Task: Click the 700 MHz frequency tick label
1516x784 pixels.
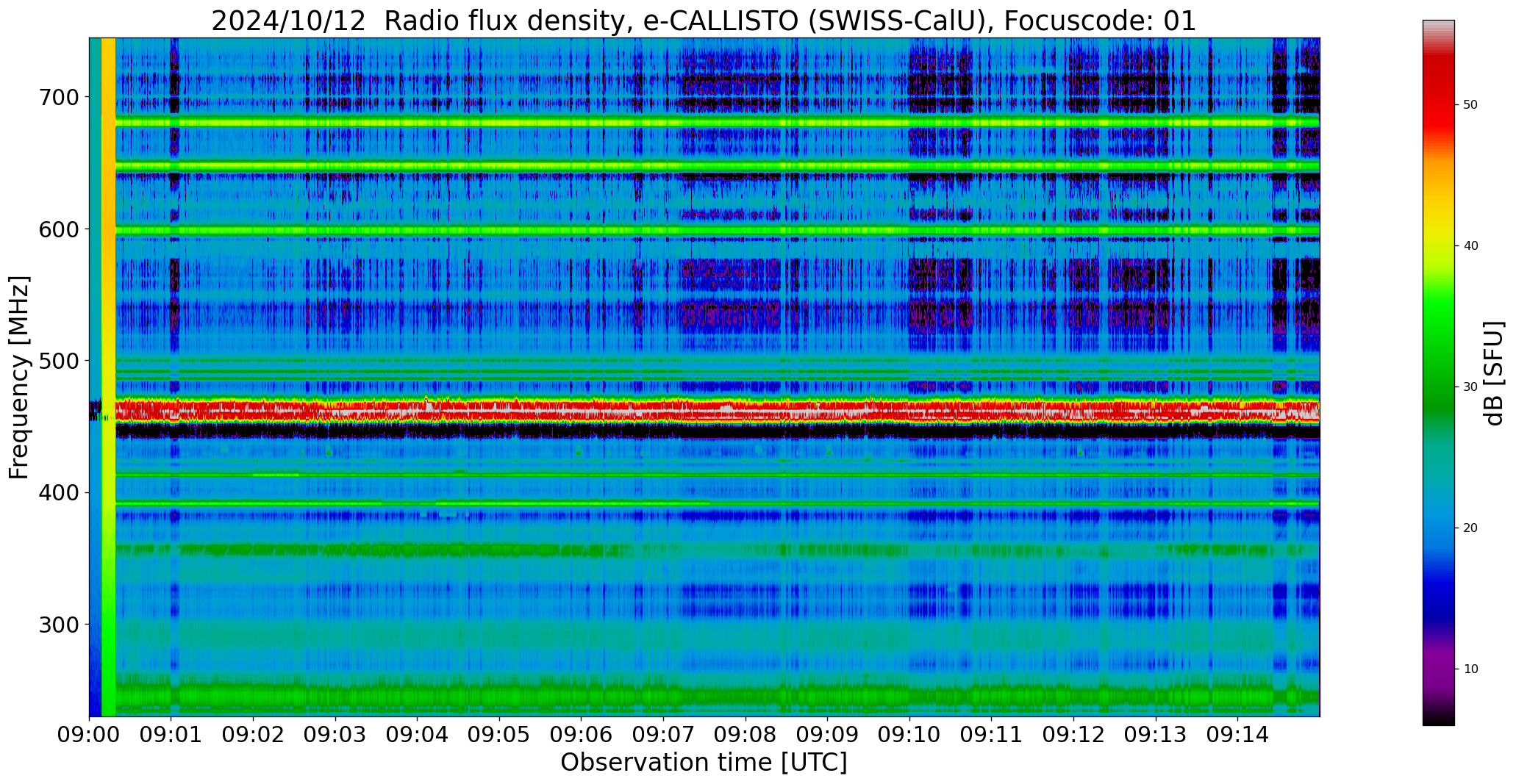Action: [x=59, y=97]
